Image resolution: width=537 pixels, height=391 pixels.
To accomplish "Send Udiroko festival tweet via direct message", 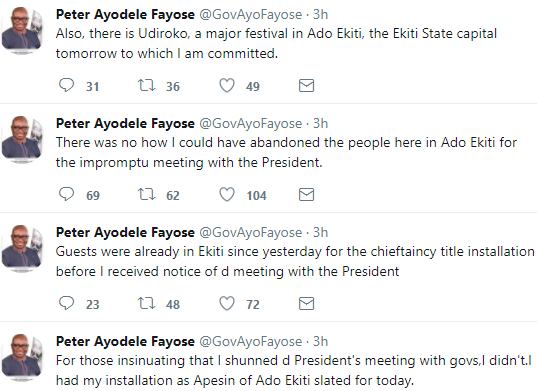I will pos(306,86).
